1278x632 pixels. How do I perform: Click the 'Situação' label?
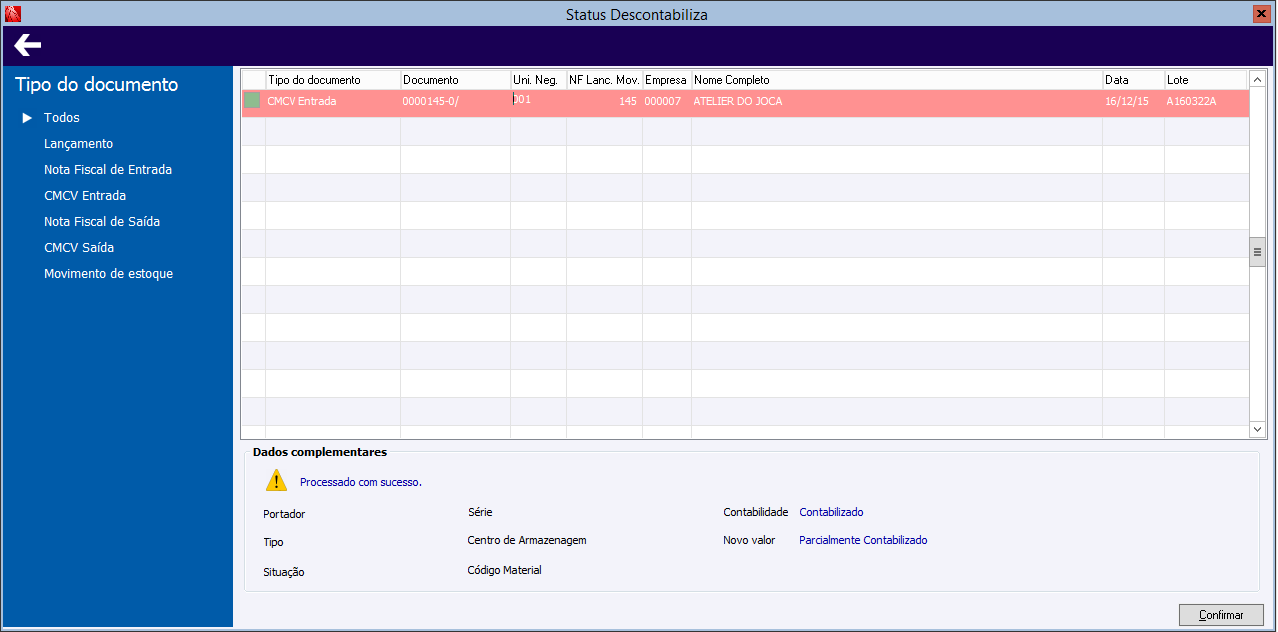[284, 572]
